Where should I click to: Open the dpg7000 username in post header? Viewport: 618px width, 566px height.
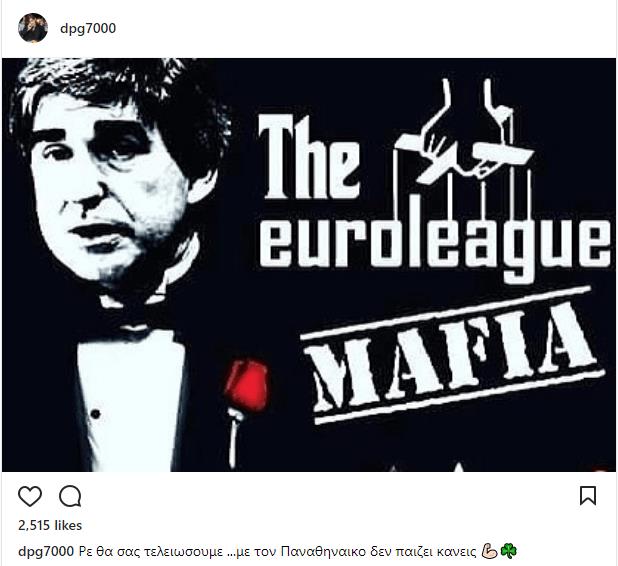pos(88,28)
